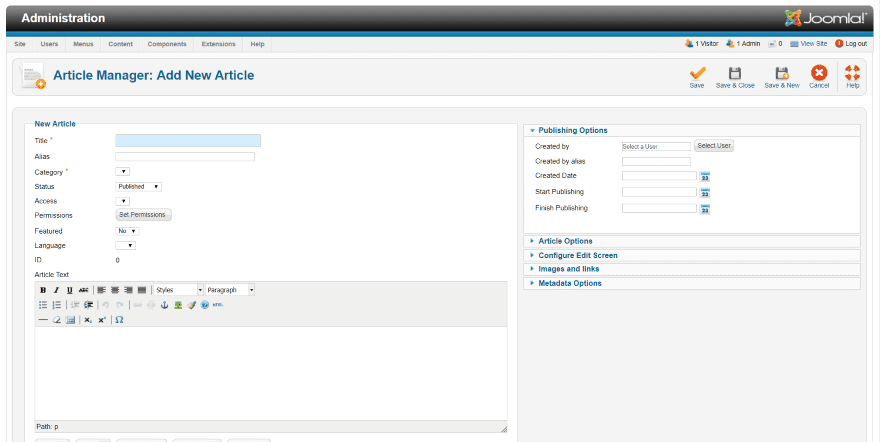Open the Featured dropdown showing No
Image resolution: width=880 pixels, height=442 pixels.
(127, 231)
